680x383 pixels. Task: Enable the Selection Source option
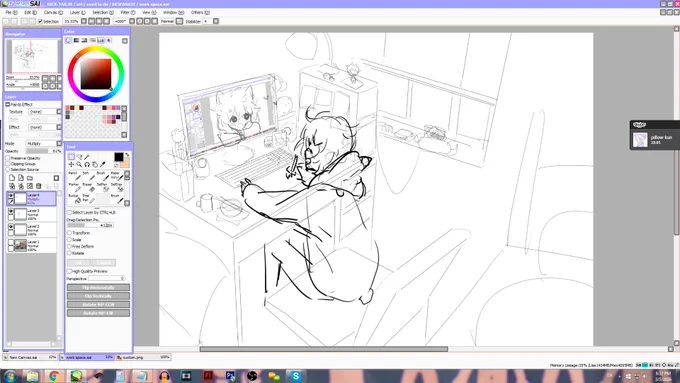pos(8,170)
